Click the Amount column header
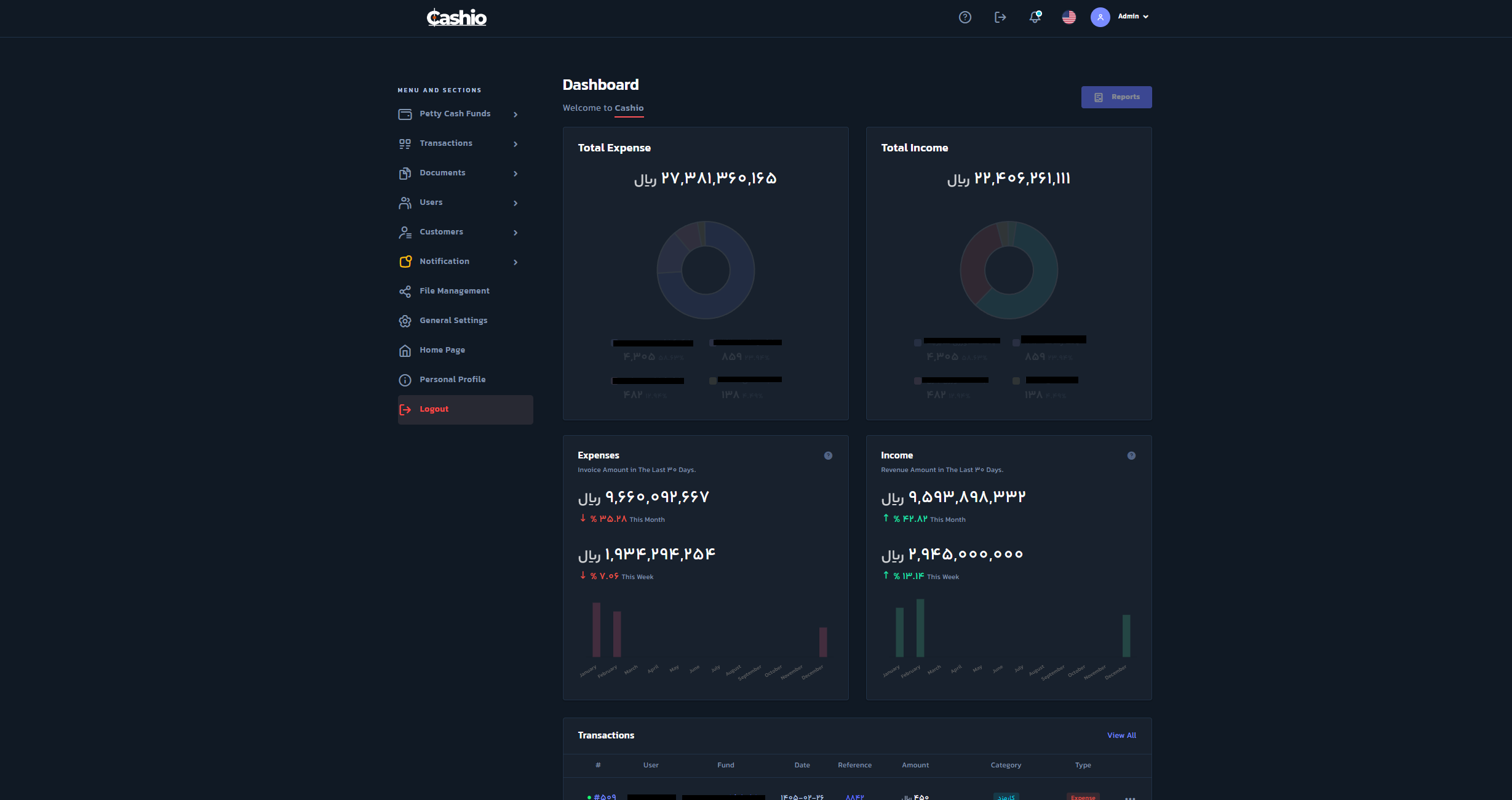 coord(915,766)
